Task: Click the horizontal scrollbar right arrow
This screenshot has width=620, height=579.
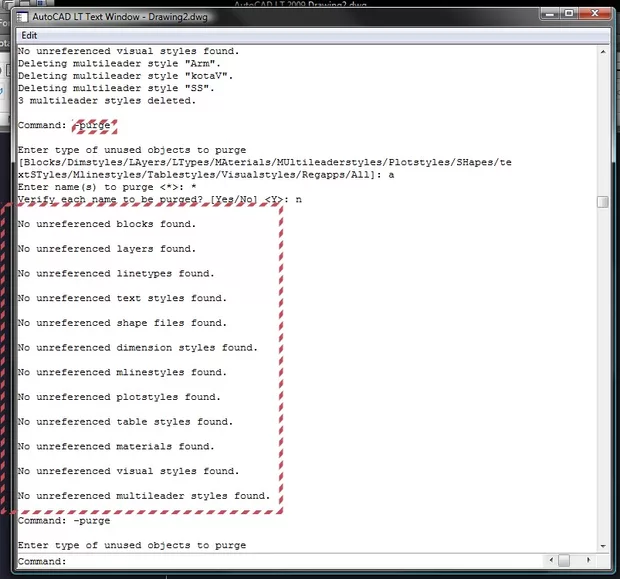Action: click(x=589, y=560)
